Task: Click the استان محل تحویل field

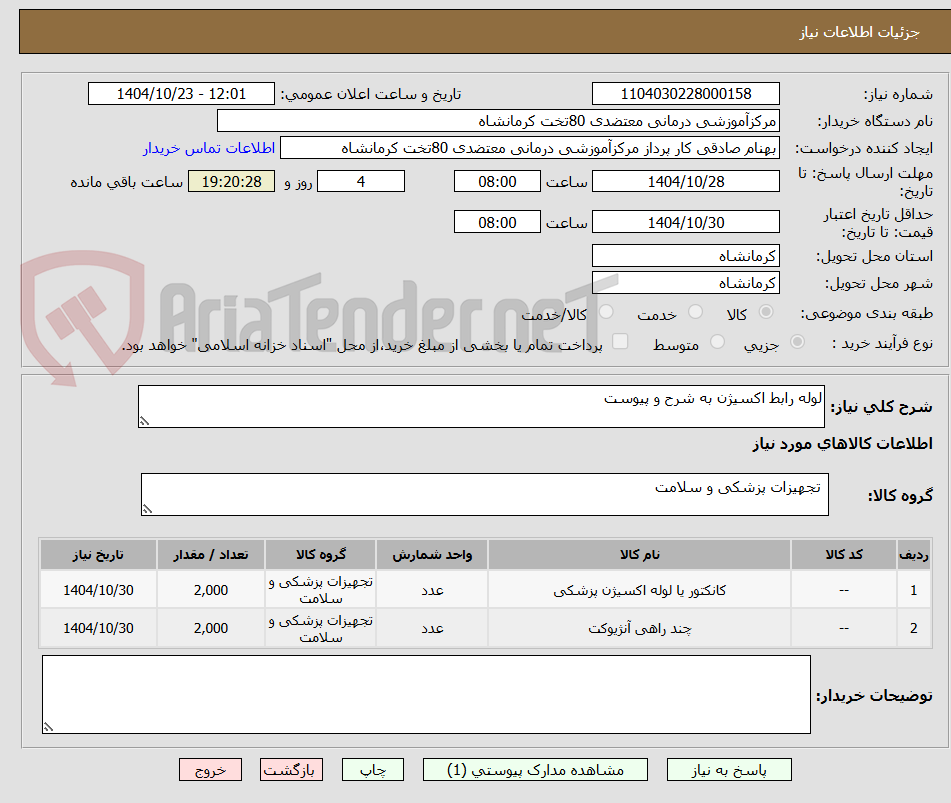Action: coord(686,256)
